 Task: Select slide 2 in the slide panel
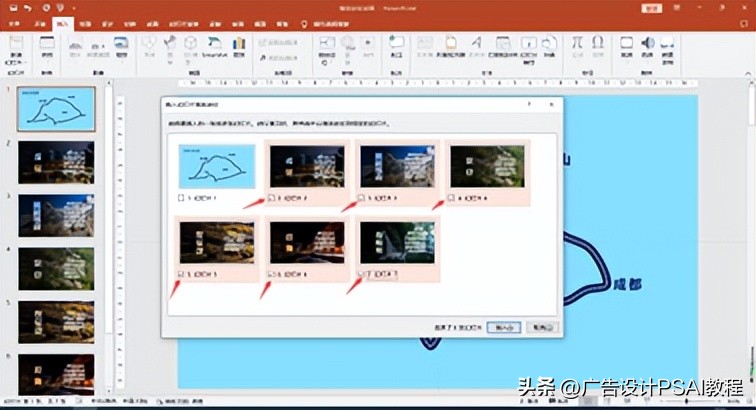56,163
